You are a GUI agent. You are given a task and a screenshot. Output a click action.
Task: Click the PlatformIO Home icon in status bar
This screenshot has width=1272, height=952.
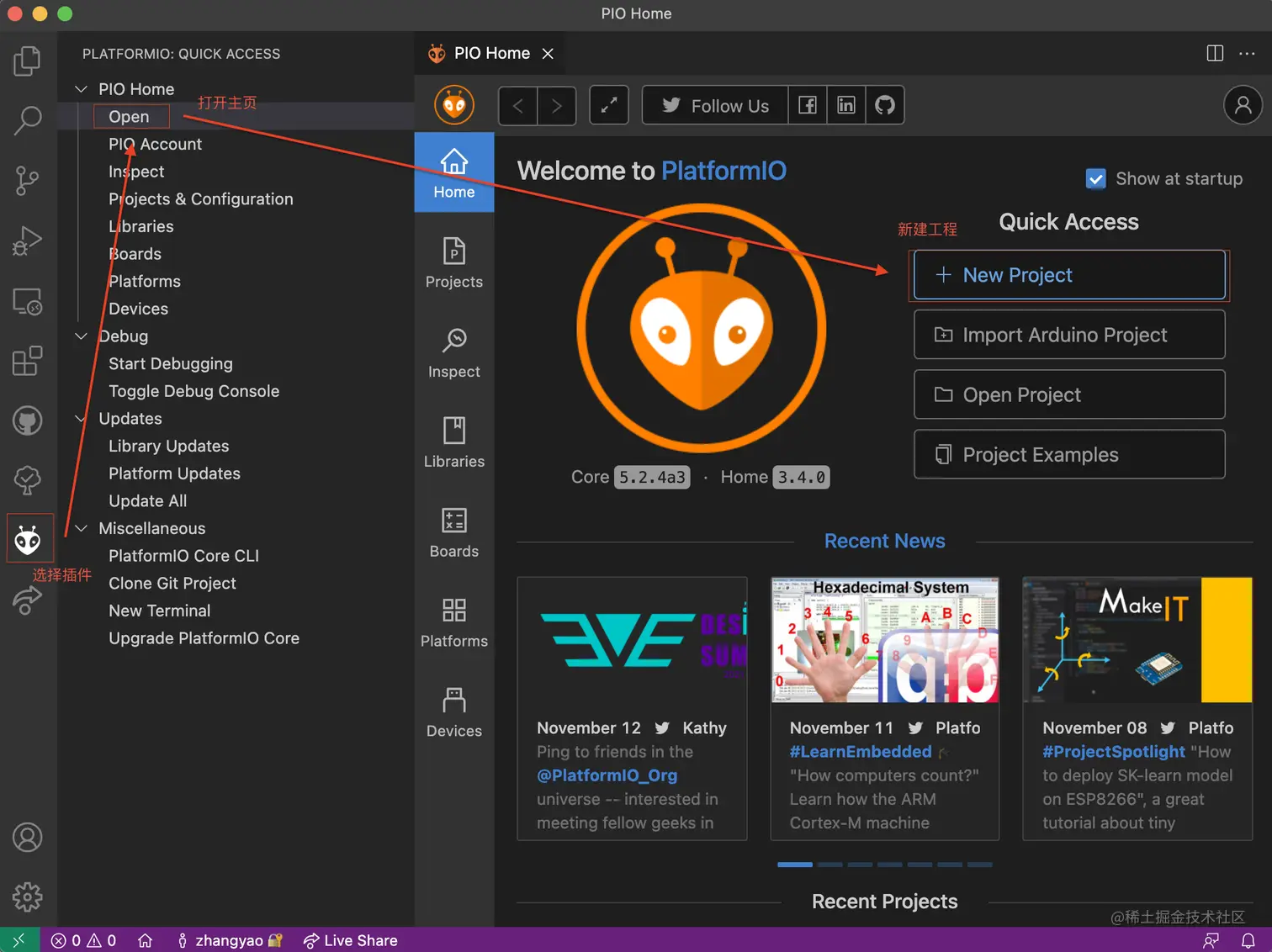click(x=146, y=940)
